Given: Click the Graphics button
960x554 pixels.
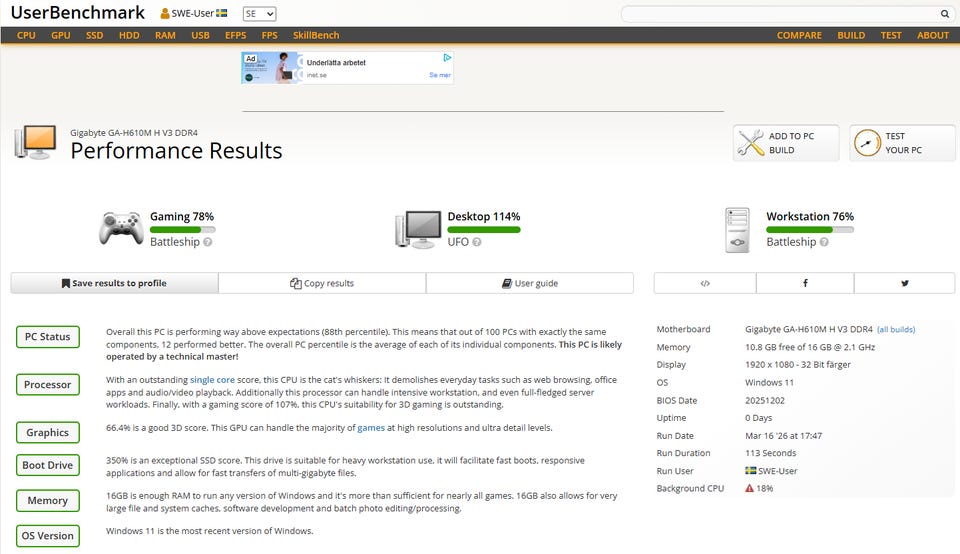Looking at the screenshot, I should (x=48, y=432).
